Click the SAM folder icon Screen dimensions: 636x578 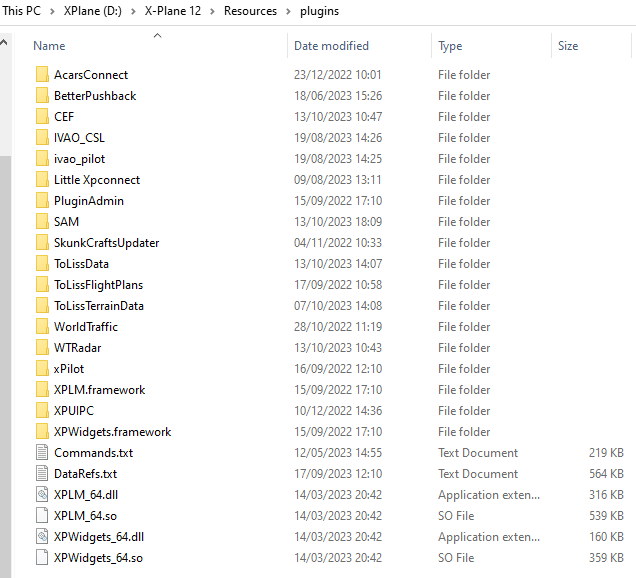point(42,222)
